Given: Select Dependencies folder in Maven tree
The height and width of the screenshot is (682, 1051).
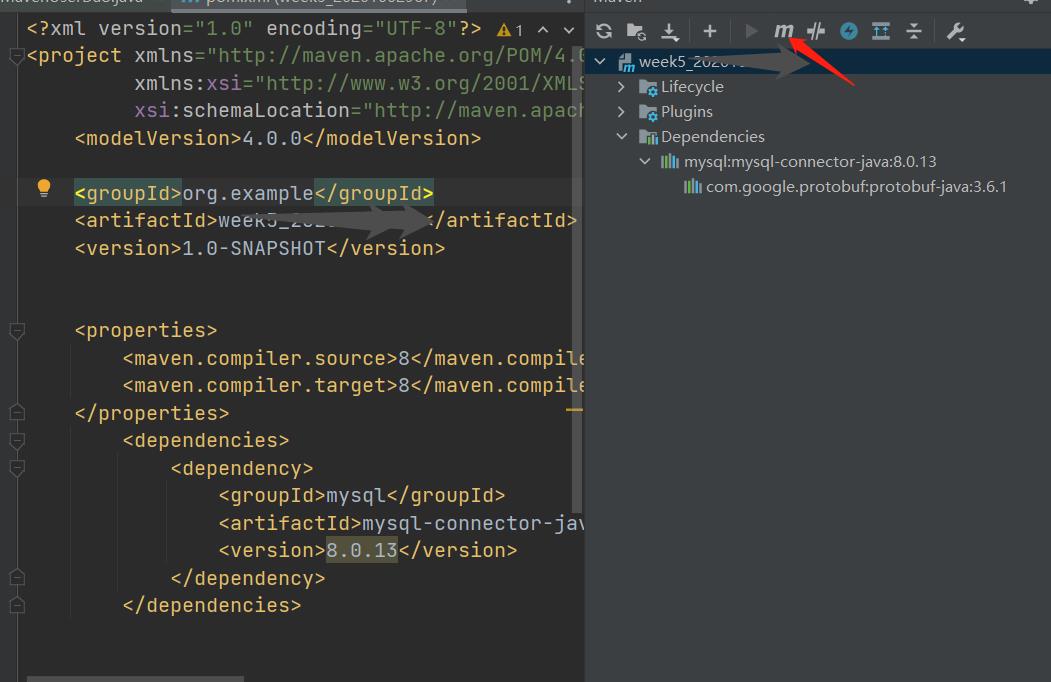Looking at the screenshot, I should pyautogui.click(x=702, y=136).
